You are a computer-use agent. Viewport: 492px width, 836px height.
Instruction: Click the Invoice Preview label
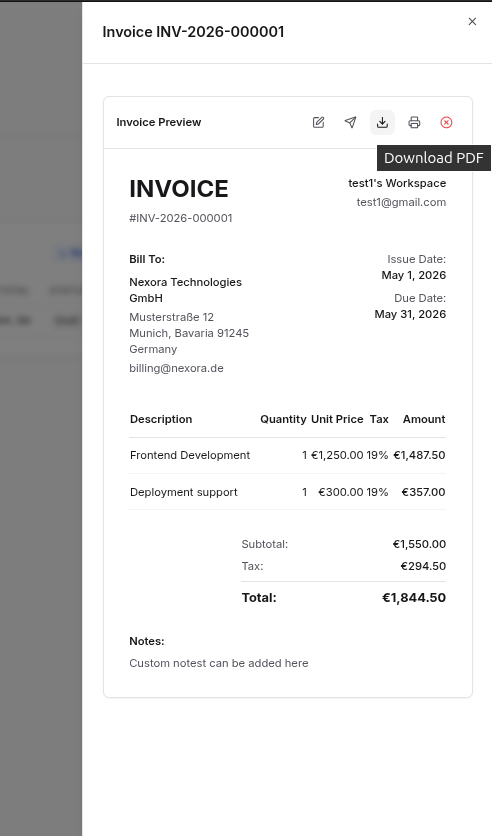159,122
